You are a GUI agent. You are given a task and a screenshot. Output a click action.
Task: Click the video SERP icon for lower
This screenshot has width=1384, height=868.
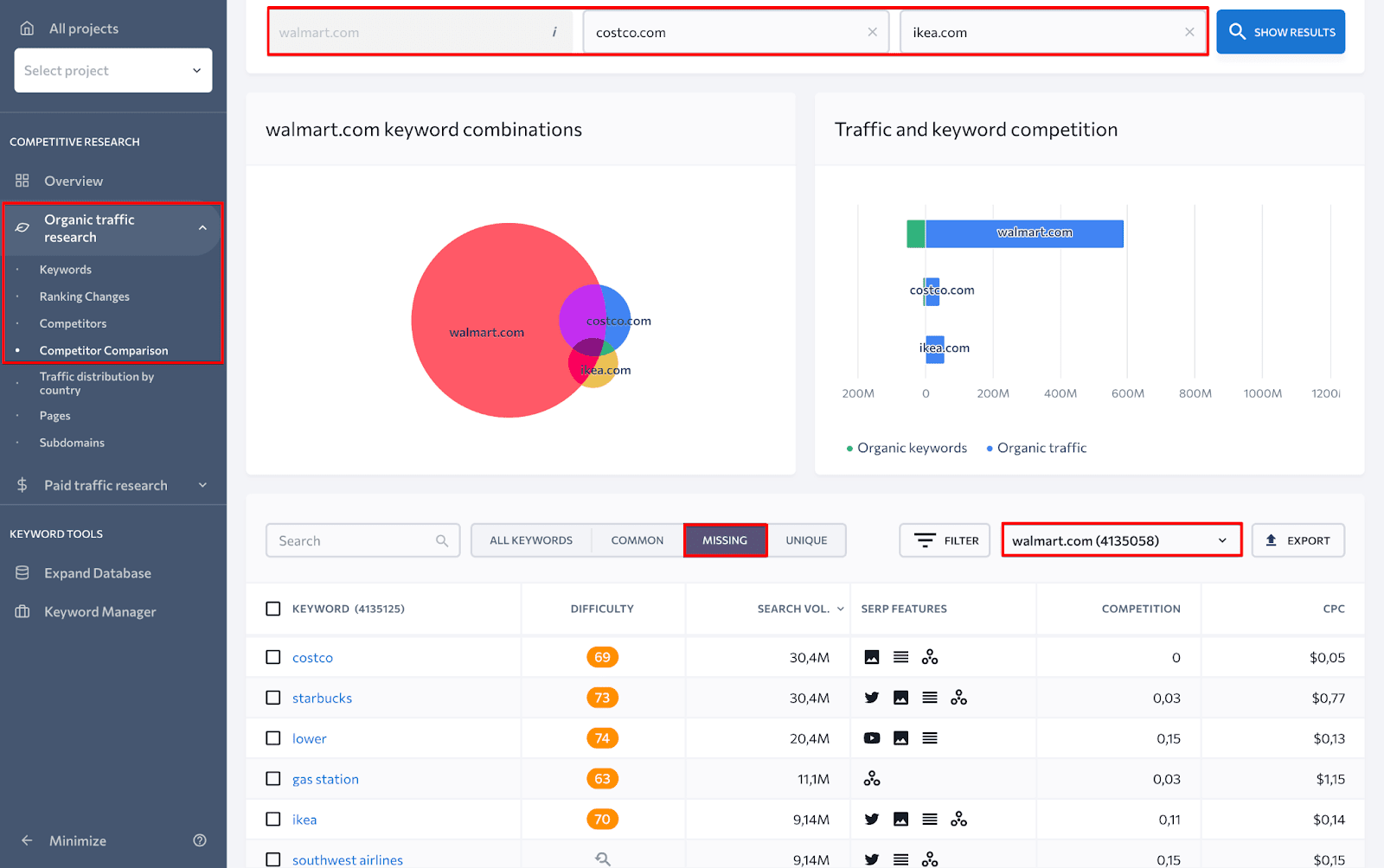click(872, 738)
